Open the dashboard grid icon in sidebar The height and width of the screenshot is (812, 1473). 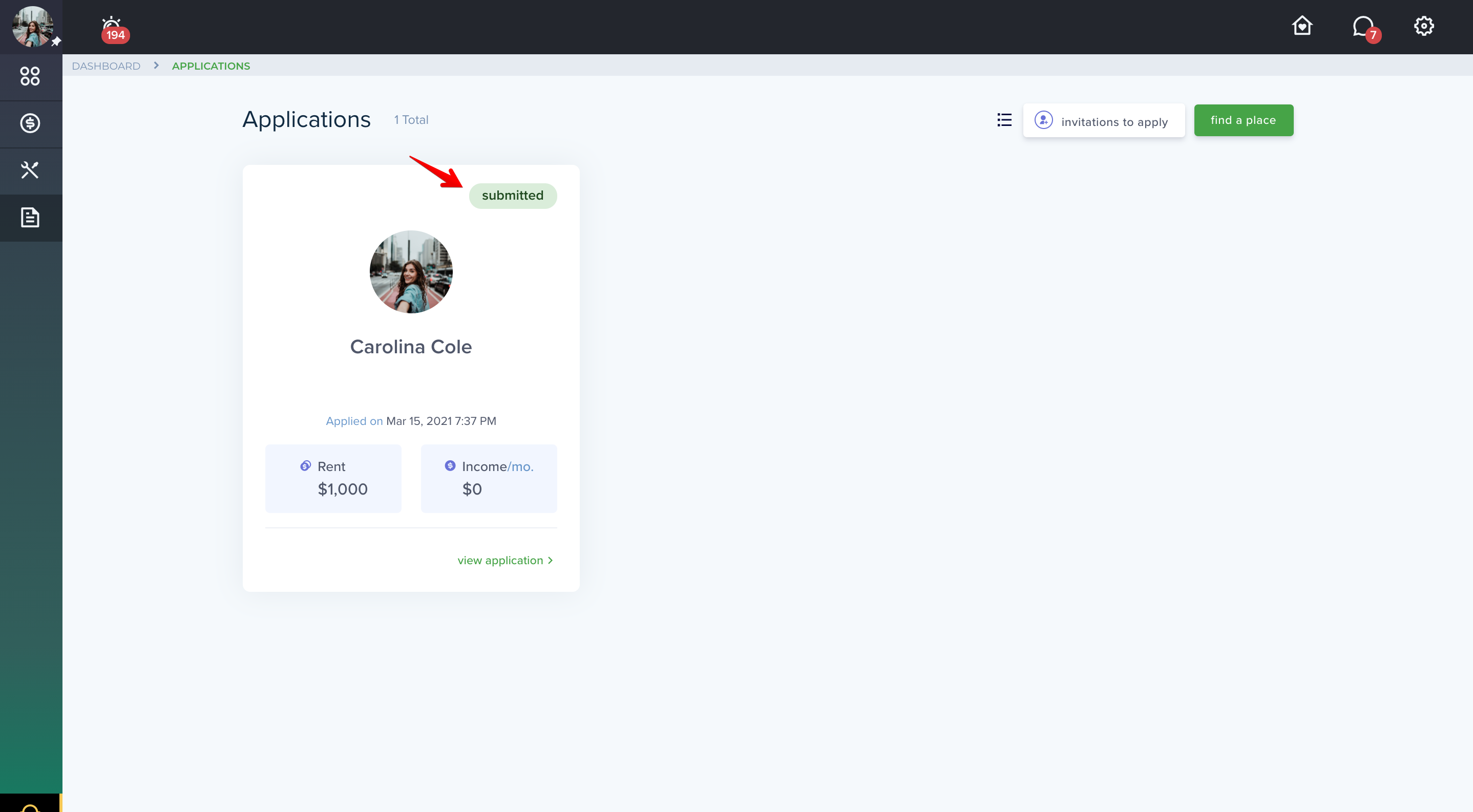point(30,76)
